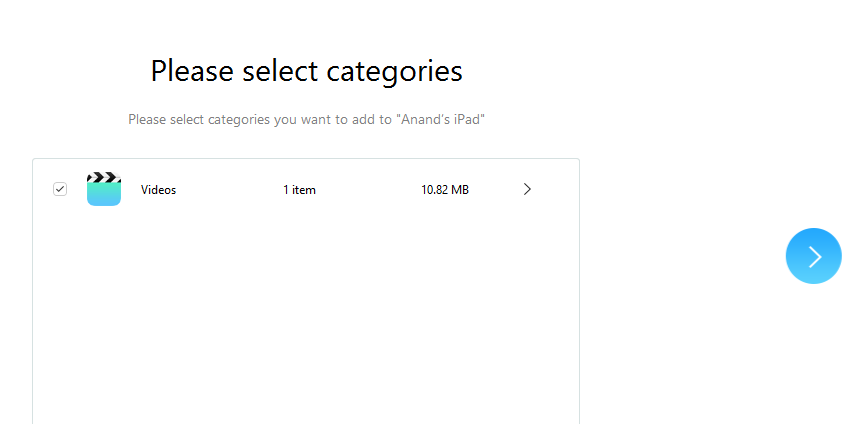Click empty space in the category list panel
Viewport: 852px width, 424px height.
[x=306, y=315]
